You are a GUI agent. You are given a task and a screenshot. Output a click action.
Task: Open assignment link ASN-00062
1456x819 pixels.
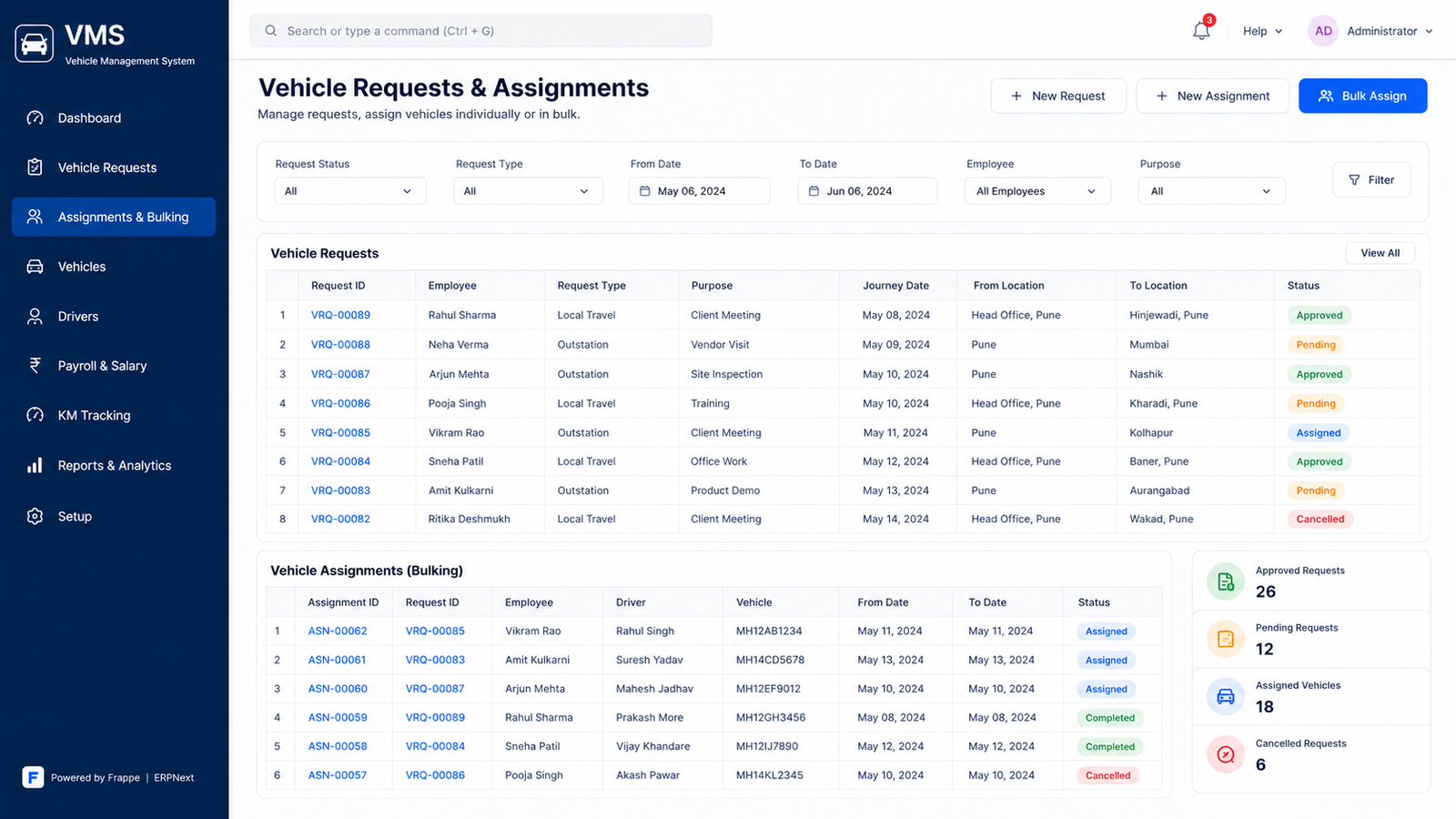338,631
